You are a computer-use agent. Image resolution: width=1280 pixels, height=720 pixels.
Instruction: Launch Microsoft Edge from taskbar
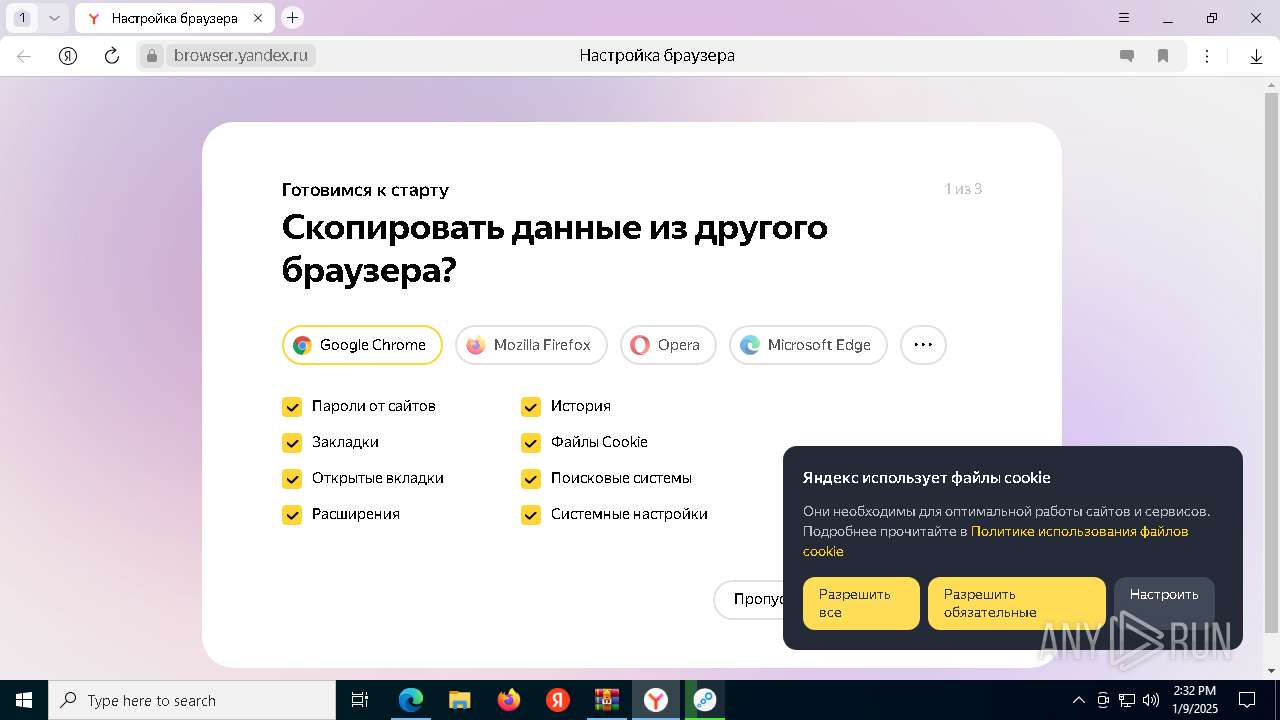[411, 700]
